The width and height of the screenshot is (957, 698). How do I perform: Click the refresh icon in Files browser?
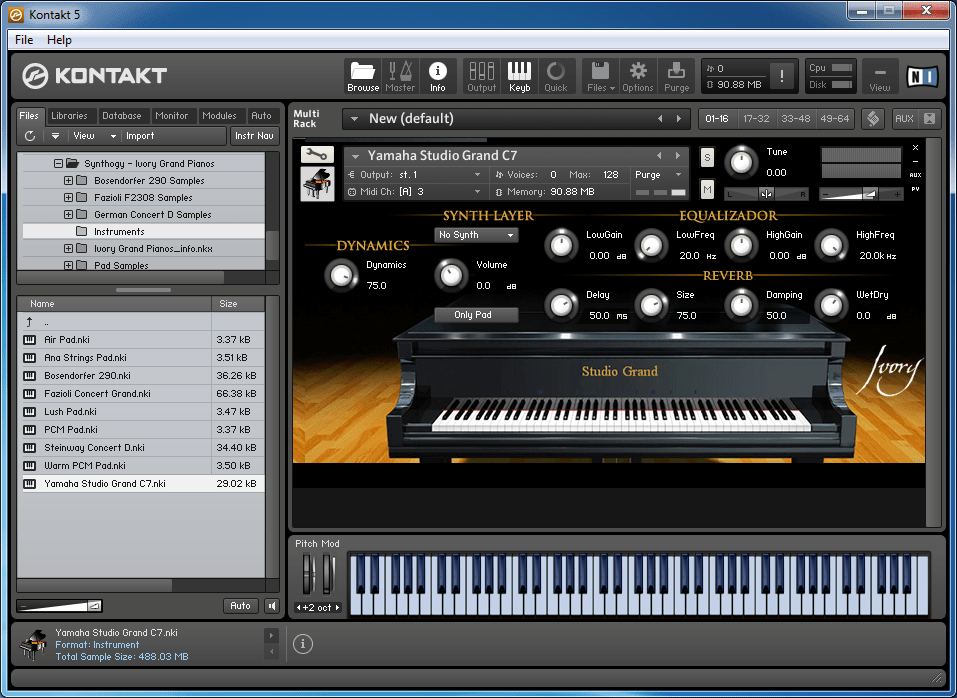coord(30,136)
